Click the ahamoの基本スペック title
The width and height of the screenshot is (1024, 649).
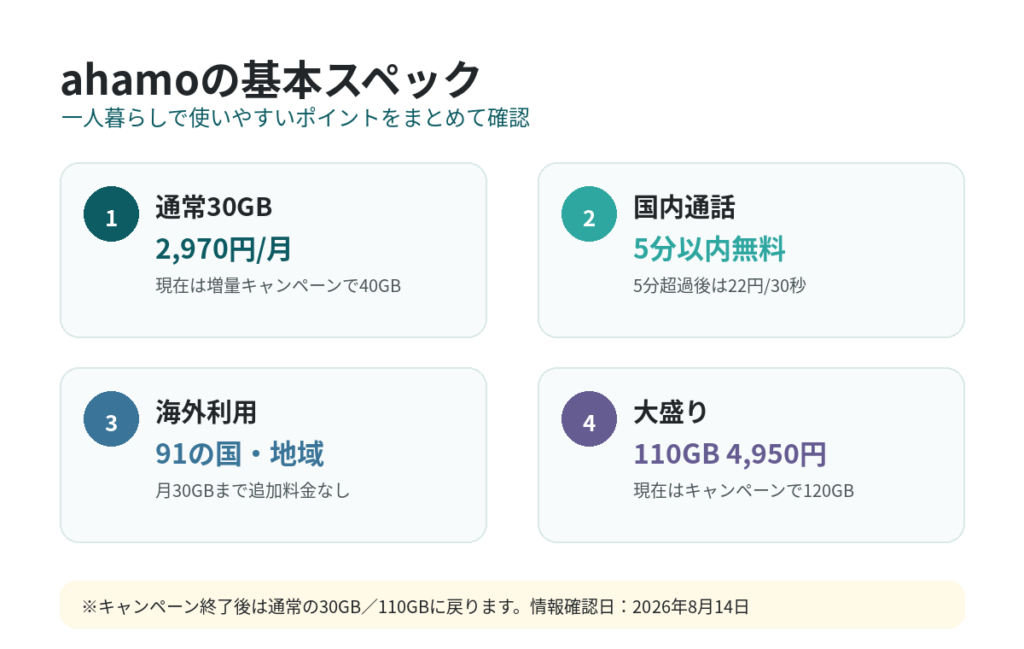point(270,79)
